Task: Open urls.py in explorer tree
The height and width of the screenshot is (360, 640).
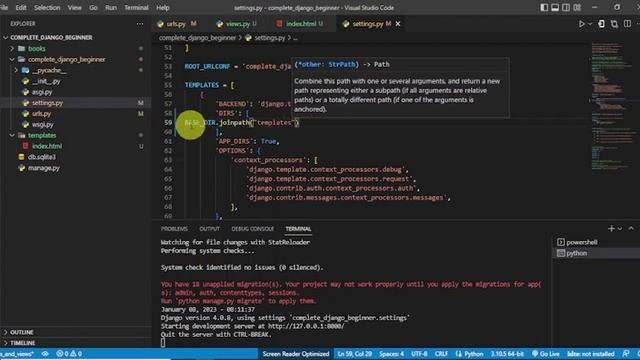Action: pyautogui.click(x=42, y=114)
